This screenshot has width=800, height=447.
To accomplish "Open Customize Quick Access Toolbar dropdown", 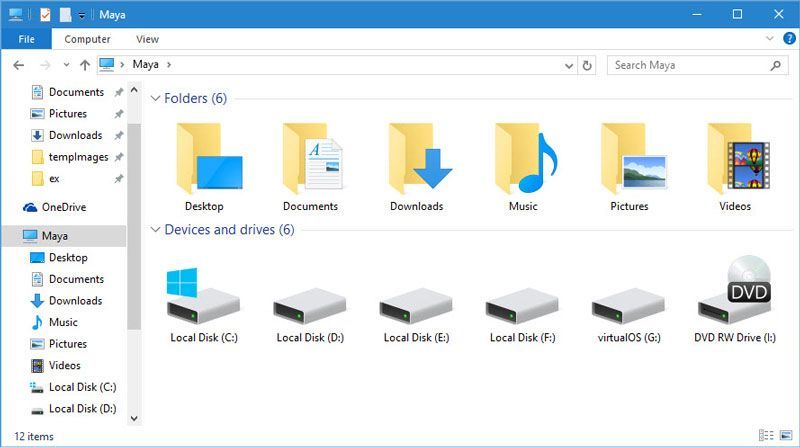I will coord(82,15).
